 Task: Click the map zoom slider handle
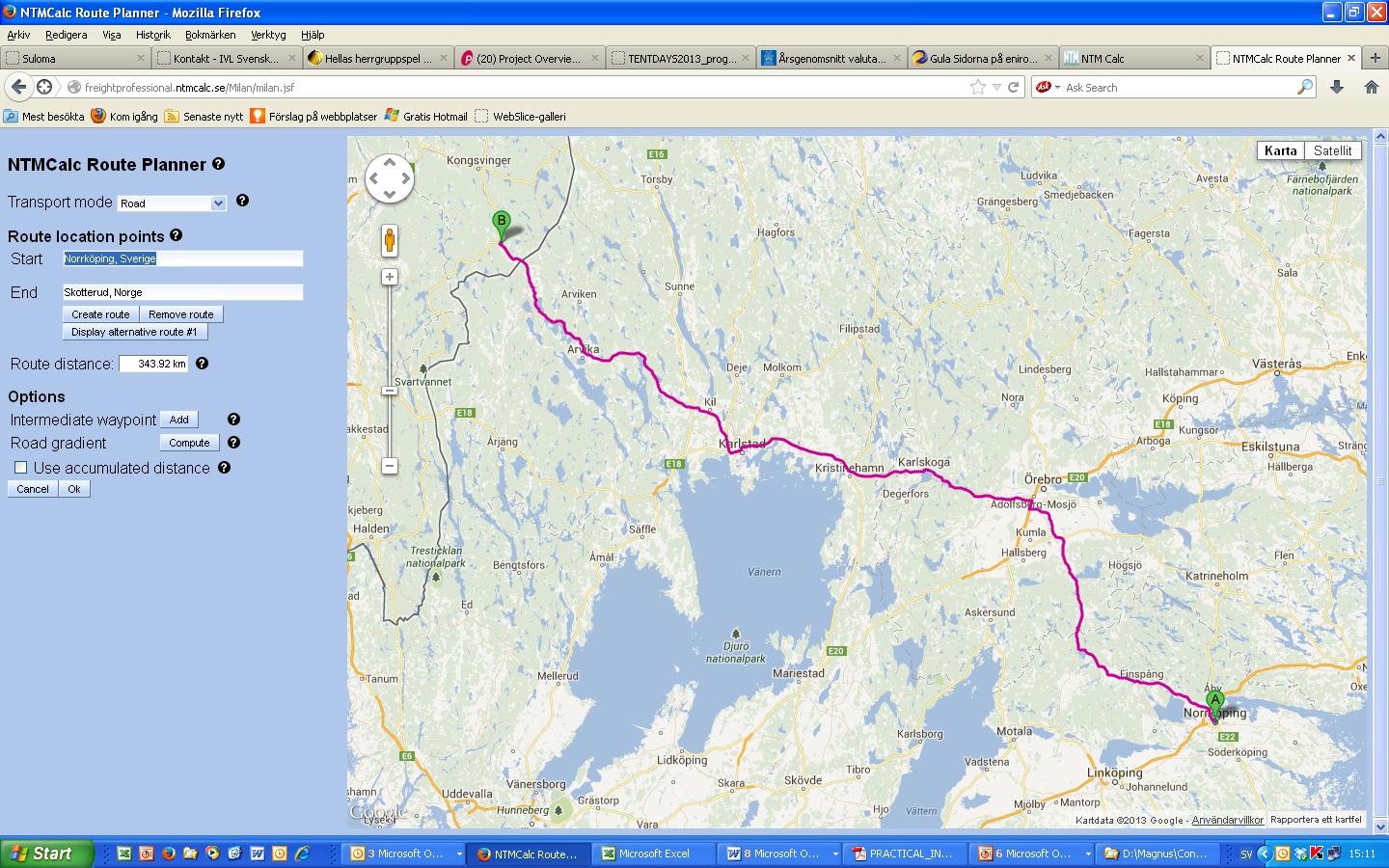[x=390, y=391]
